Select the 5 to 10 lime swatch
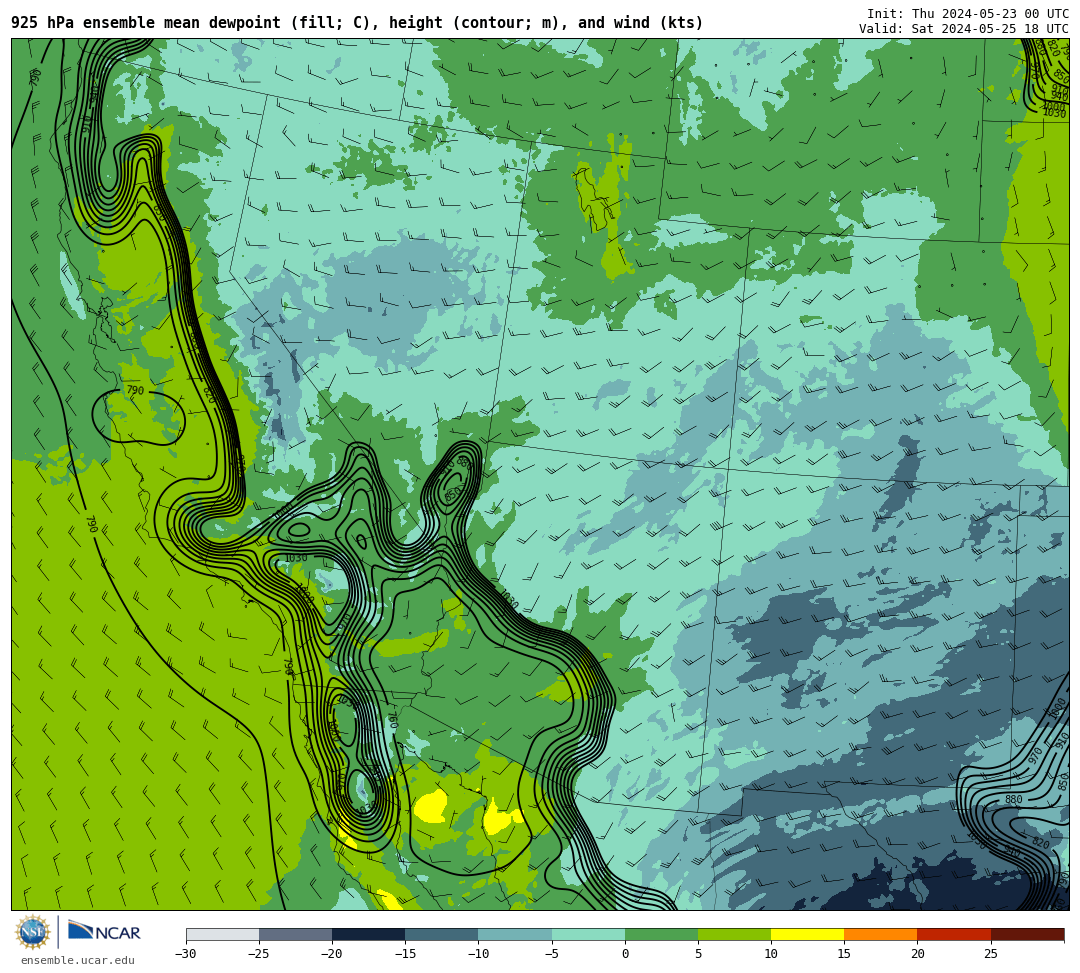The width and height of the screenshot is (1080, 973). pyautogui.click(x=734, y=934)
